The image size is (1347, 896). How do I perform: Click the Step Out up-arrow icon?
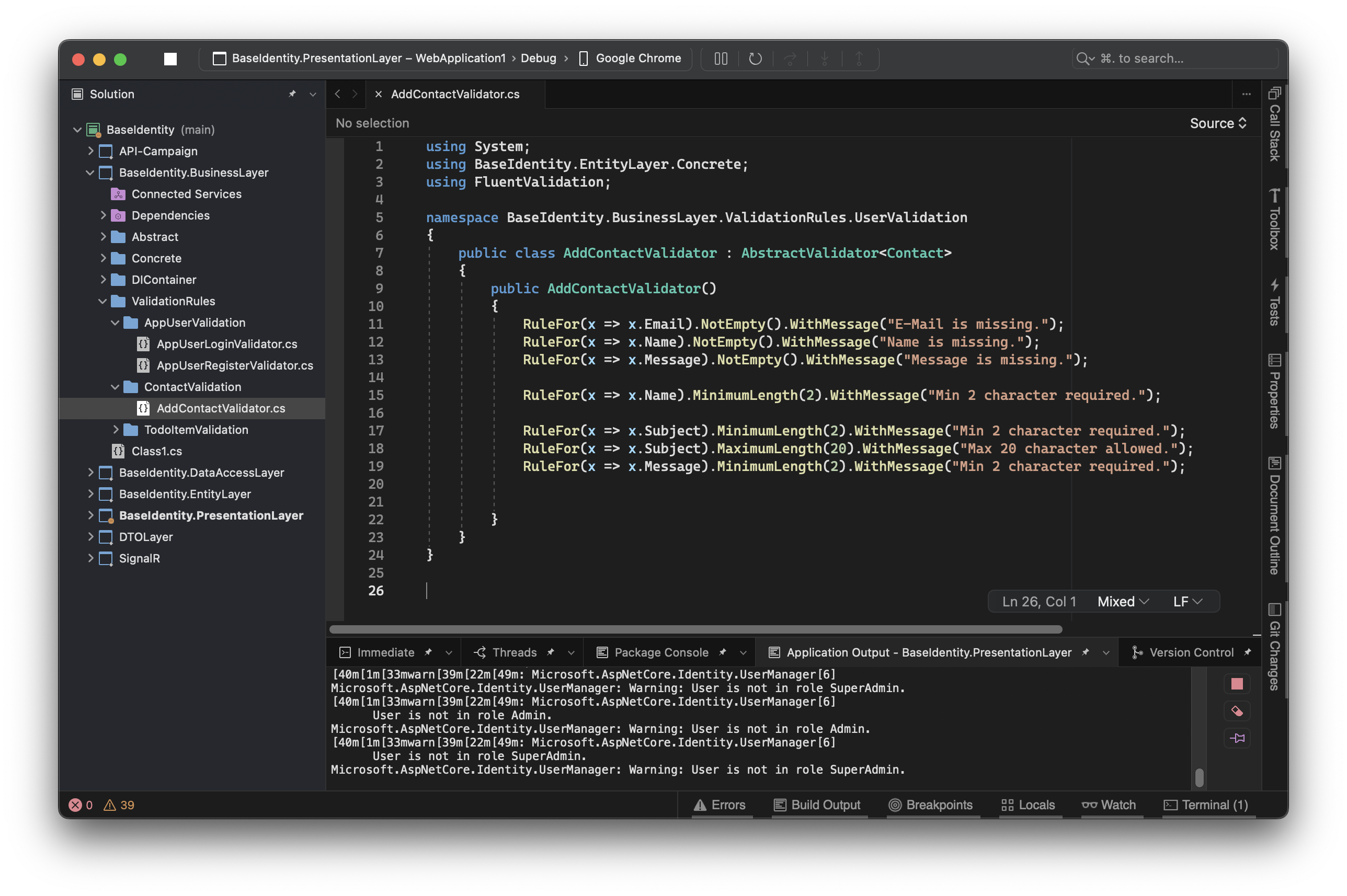click(859, 58)
